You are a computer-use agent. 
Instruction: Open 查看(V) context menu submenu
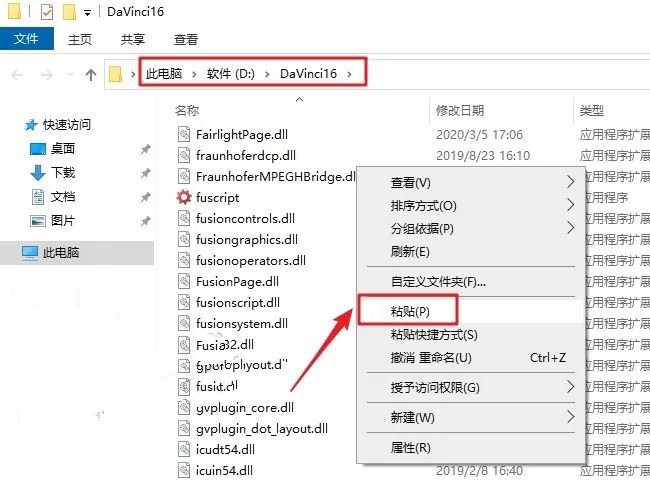(471, 182)
